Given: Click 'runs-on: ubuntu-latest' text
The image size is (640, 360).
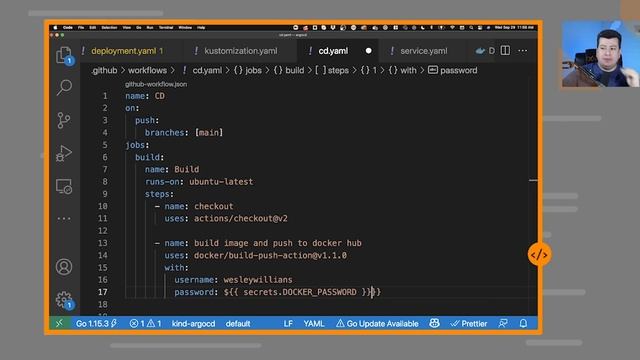Looking at the screenshot, I should (x=199, y=182).
